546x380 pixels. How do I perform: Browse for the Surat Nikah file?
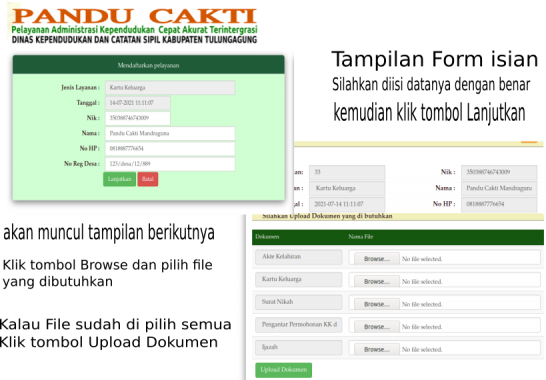point(376,304)
